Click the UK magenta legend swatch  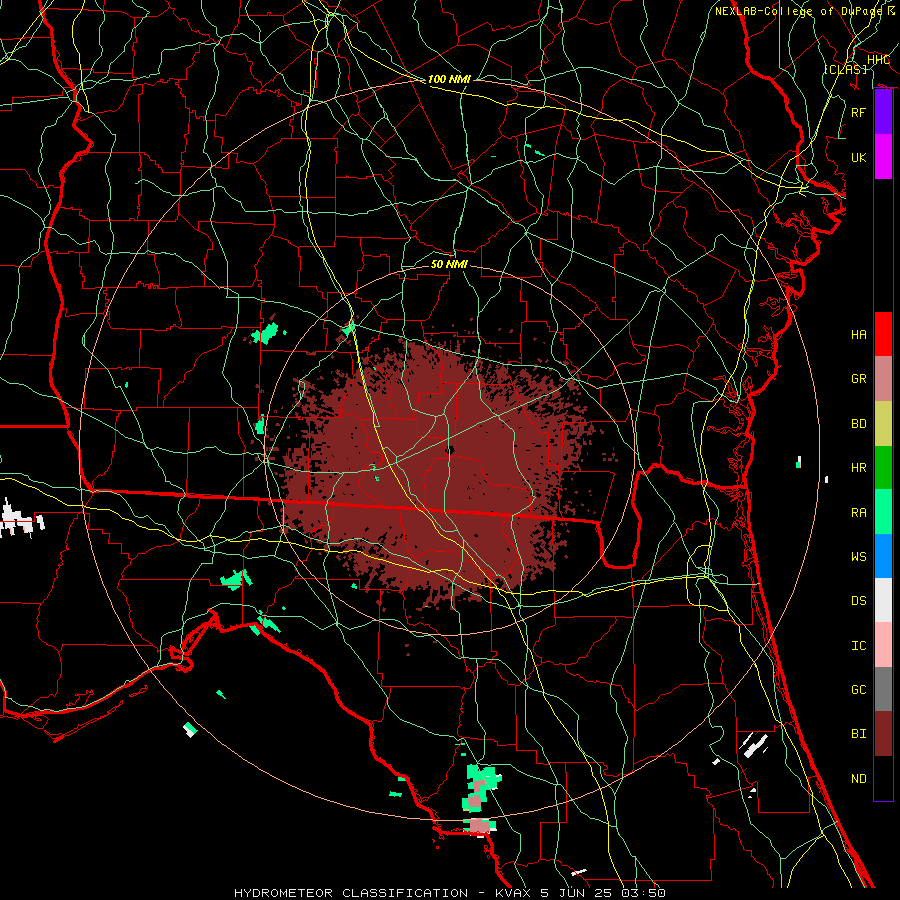pos(883,157)
